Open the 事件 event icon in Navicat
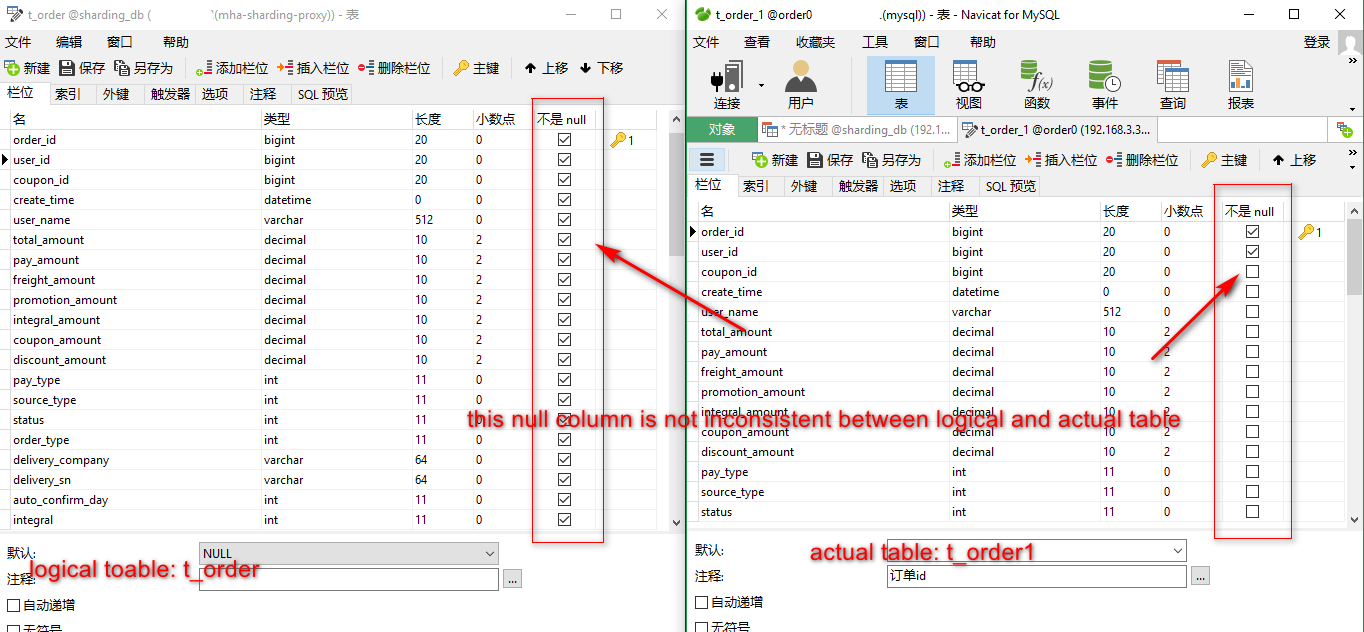The height and width of the screenshot is (632, 1364). click(1105, 85)
